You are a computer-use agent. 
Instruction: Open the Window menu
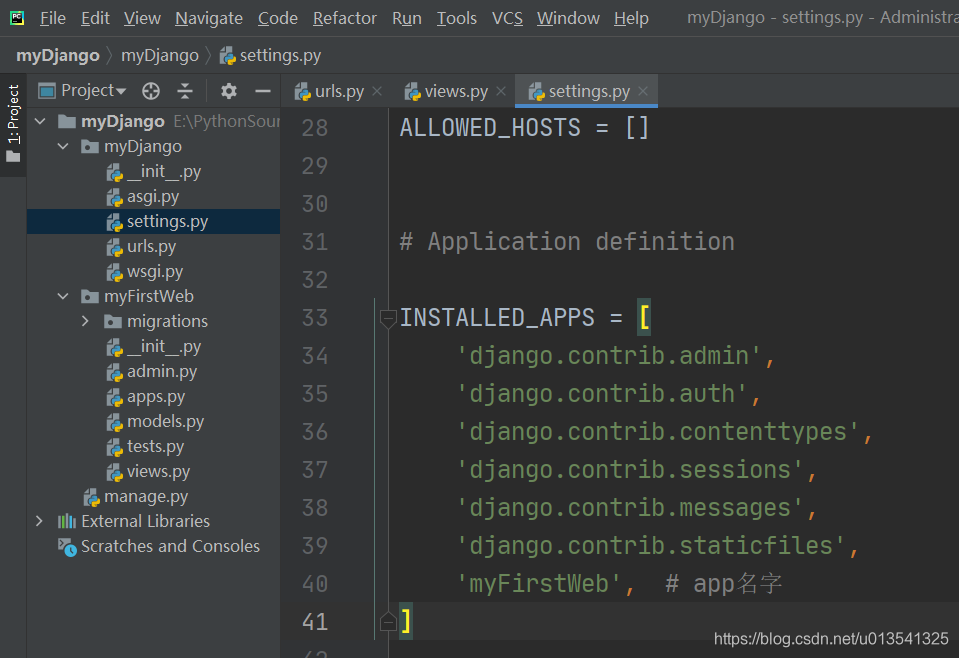click(x=568, y=18)
